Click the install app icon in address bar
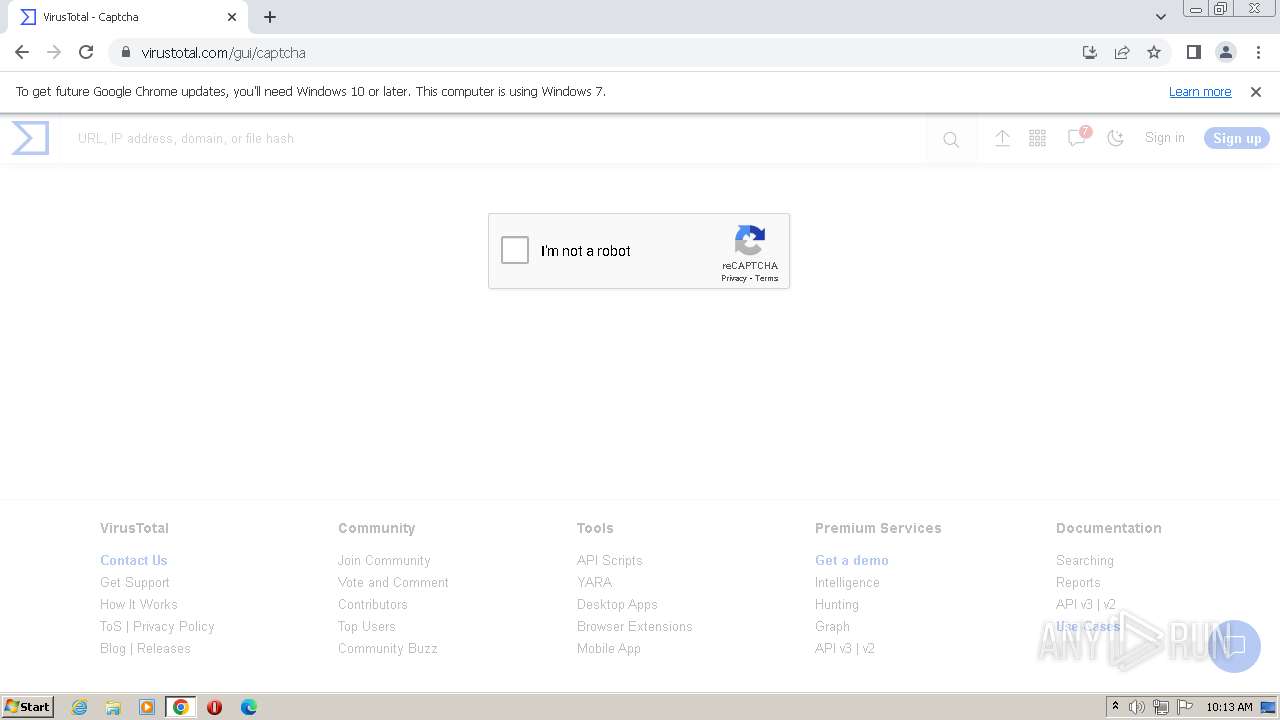Viewport: 1280px width, 720px height. tap(1090, 52)
